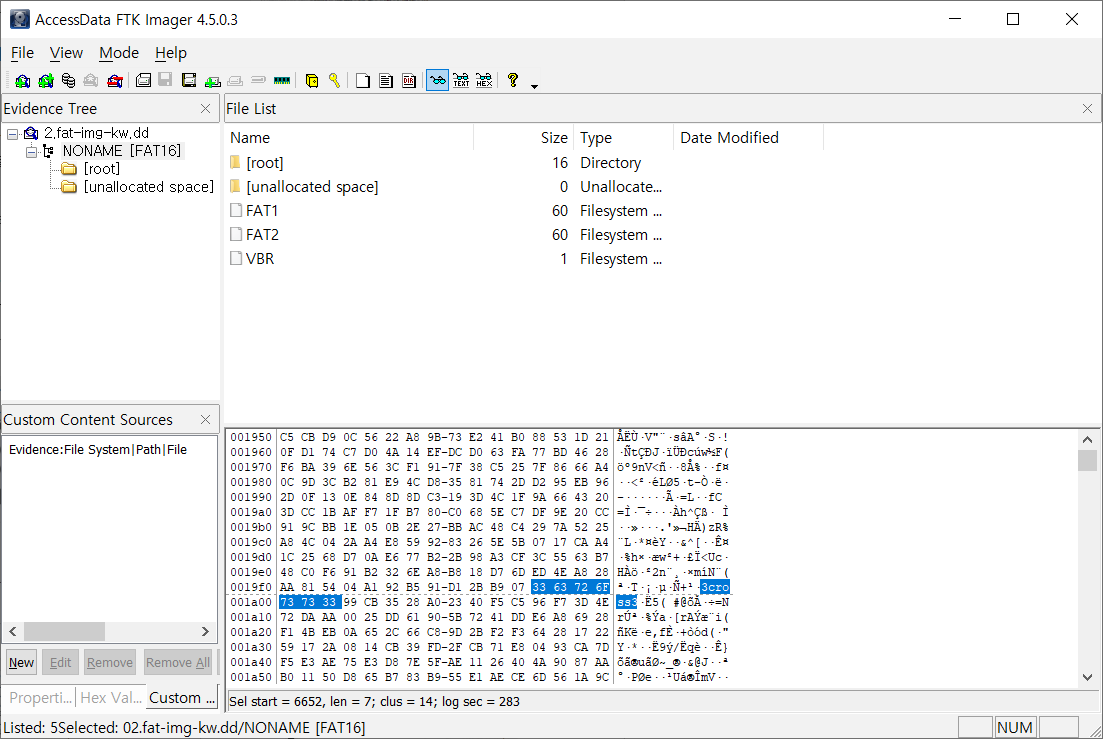Screen dimensions: 1103x739
Task: Click right arrow of Custom Content scrollbar
Action: (205, 631)
